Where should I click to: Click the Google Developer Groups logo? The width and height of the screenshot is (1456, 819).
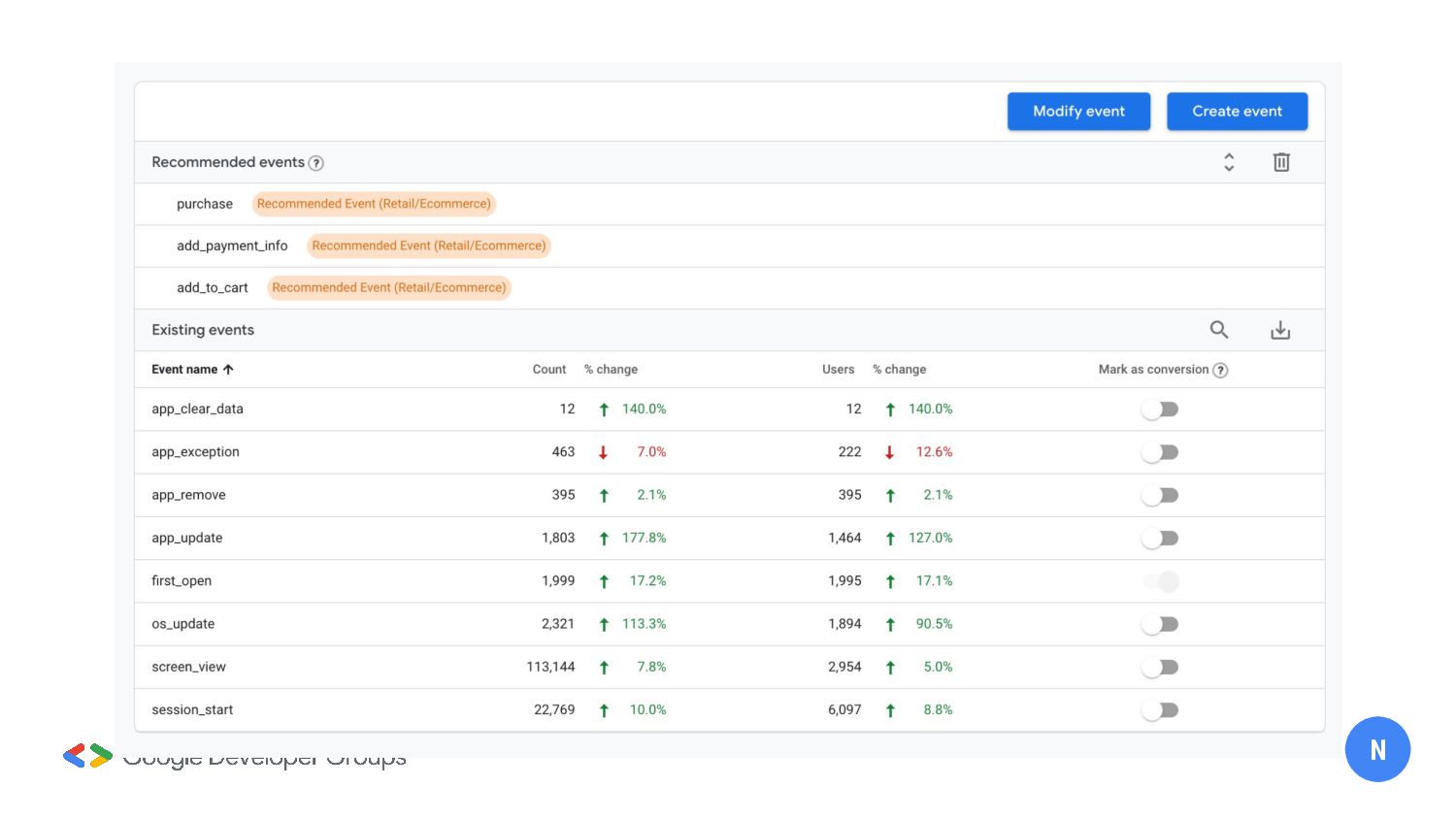(x=87, y=755)
